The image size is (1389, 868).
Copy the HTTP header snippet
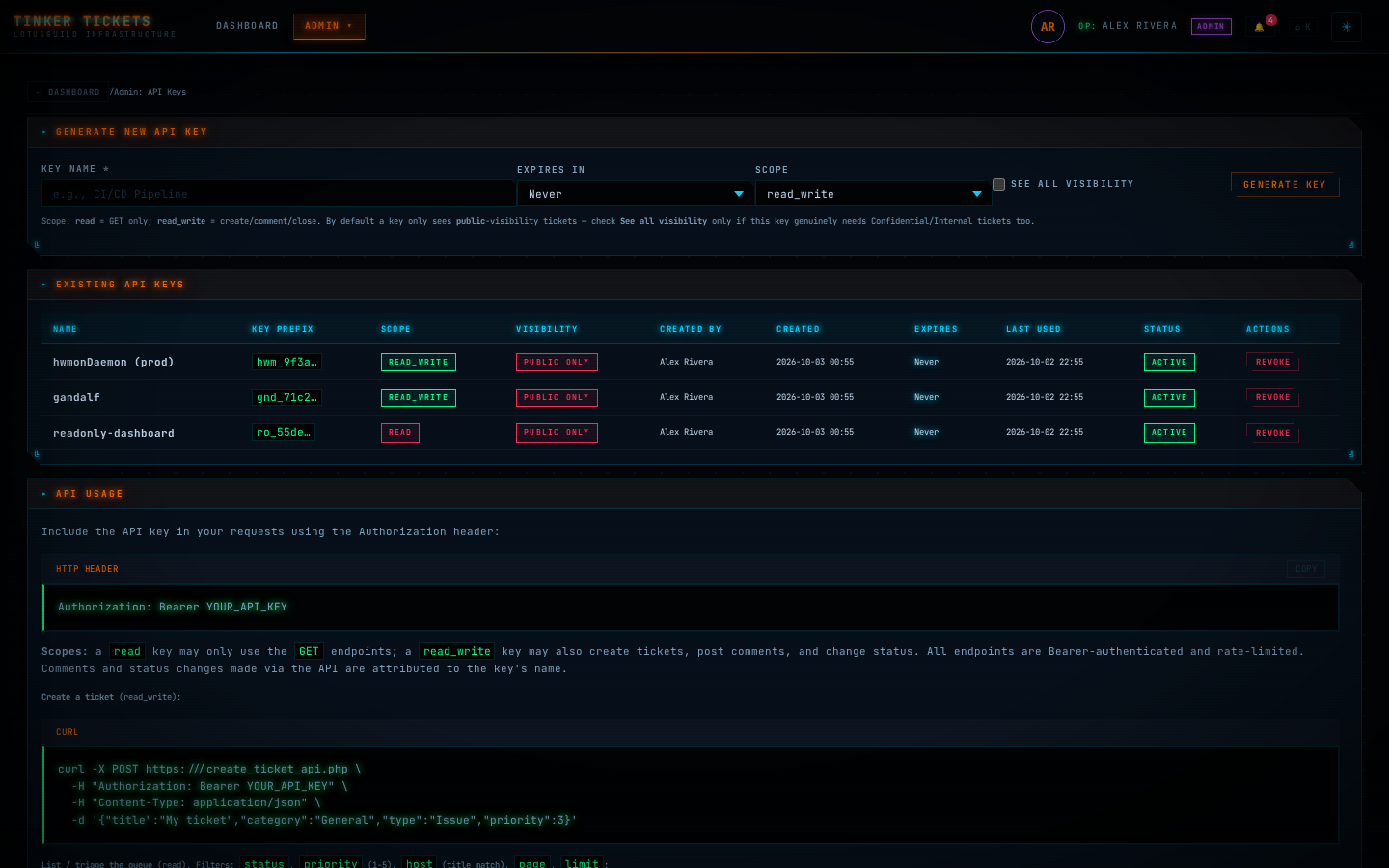click(1306, 569)
